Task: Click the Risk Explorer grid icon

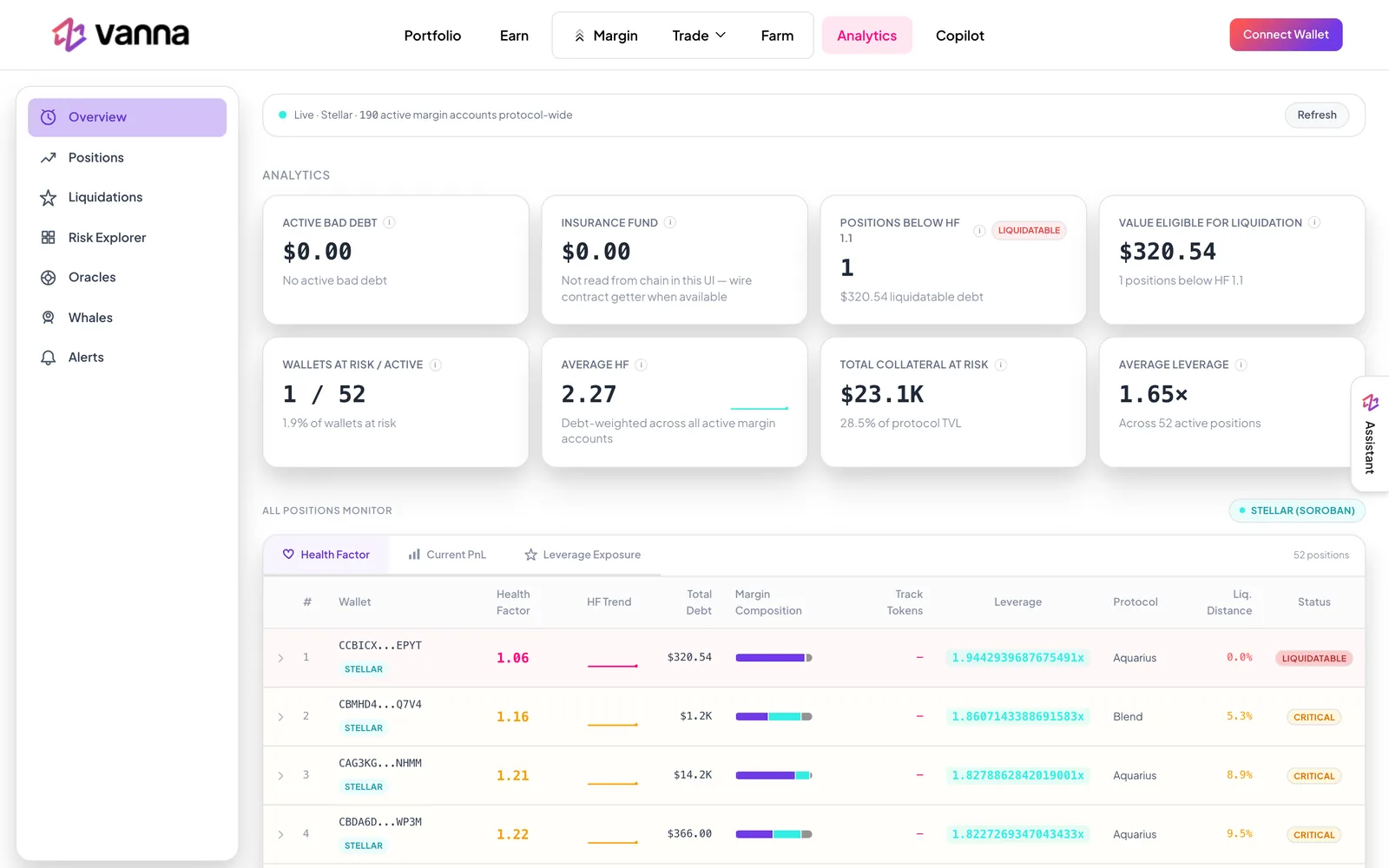Action: tap(49, 238)
